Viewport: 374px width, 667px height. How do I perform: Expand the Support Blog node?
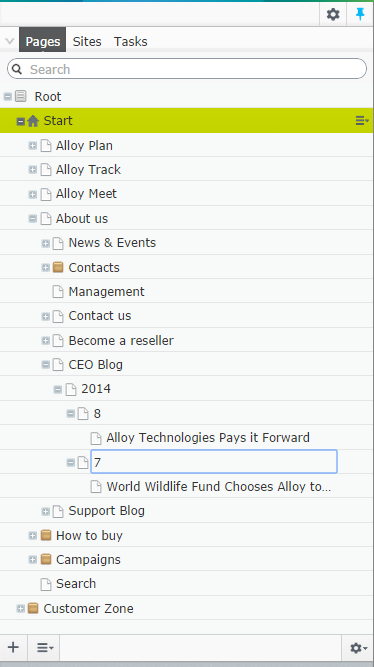45,511
